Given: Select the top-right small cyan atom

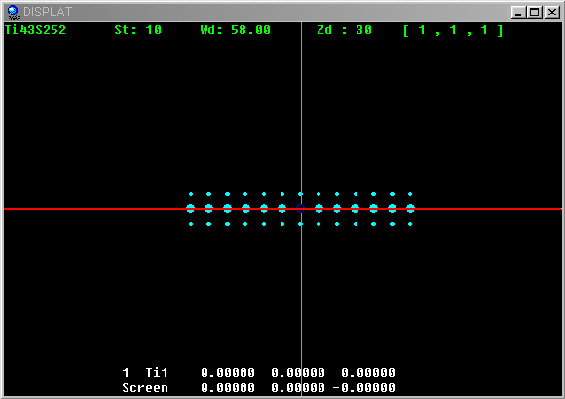Looking at the screenshot, I should (410, 194).
